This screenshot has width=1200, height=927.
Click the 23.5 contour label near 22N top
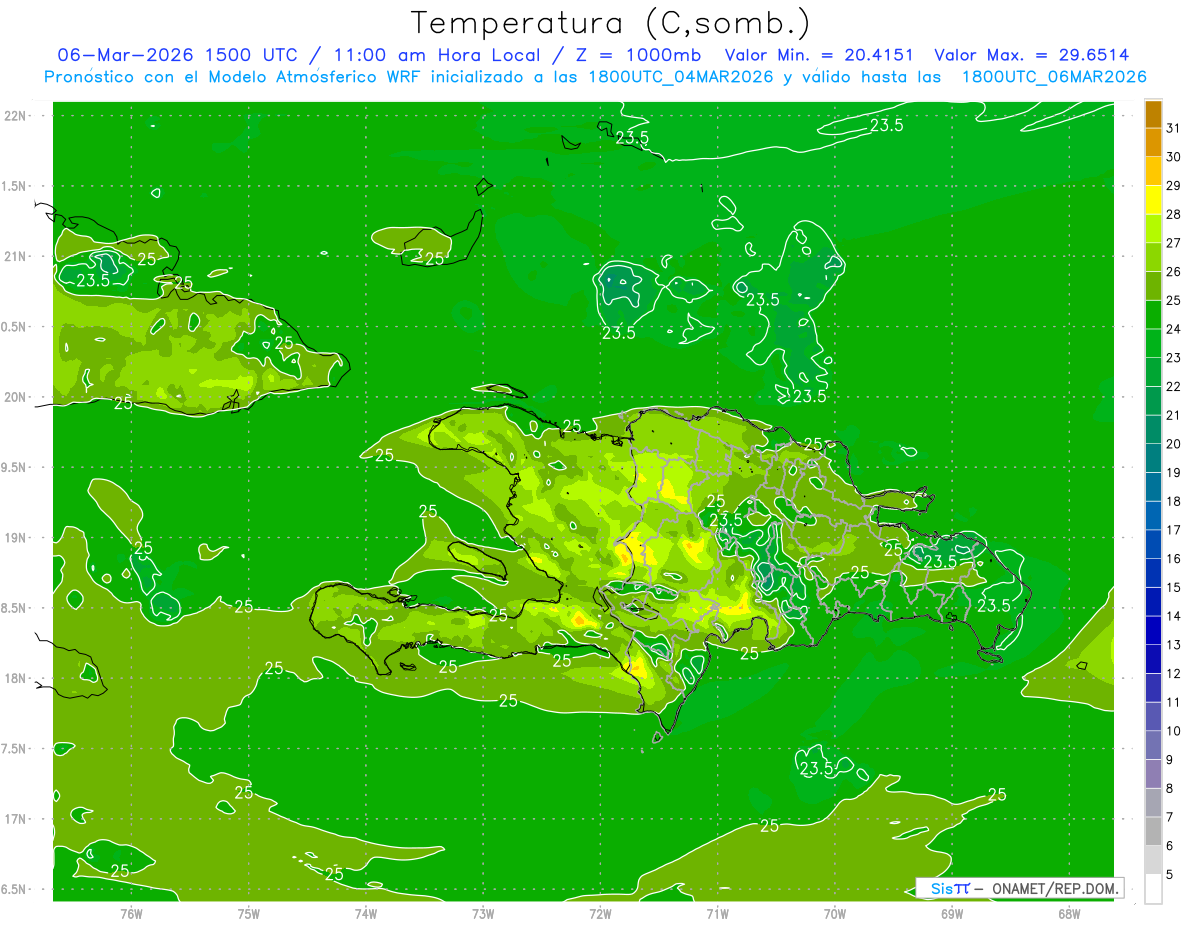tap(886, 125)
